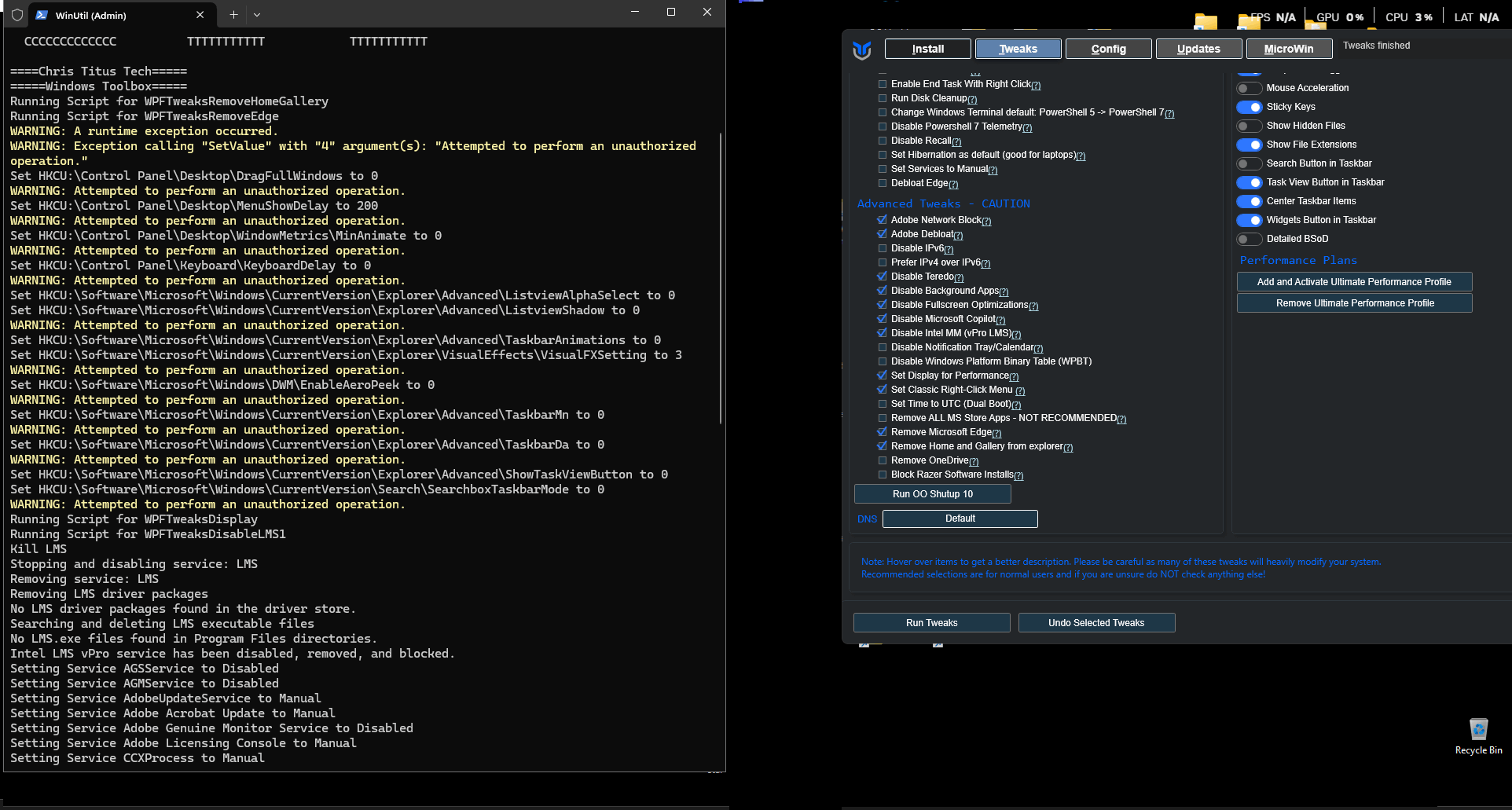
Task: Click help (?) icon beside Remove OneDrive
Action: pos(974,462)
